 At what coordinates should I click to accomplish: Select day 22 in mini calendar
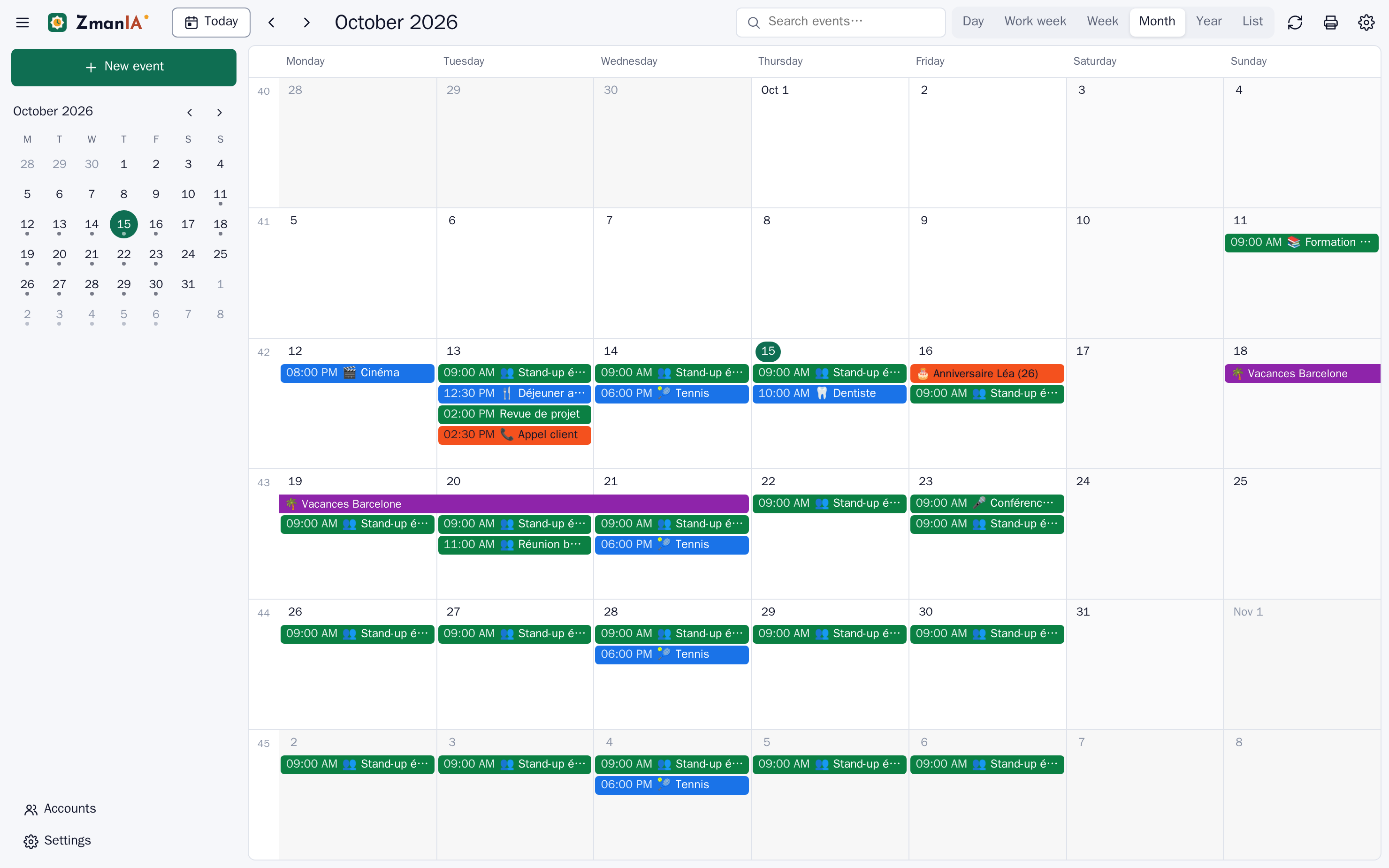pyautogui.click(x=123, y=254)
